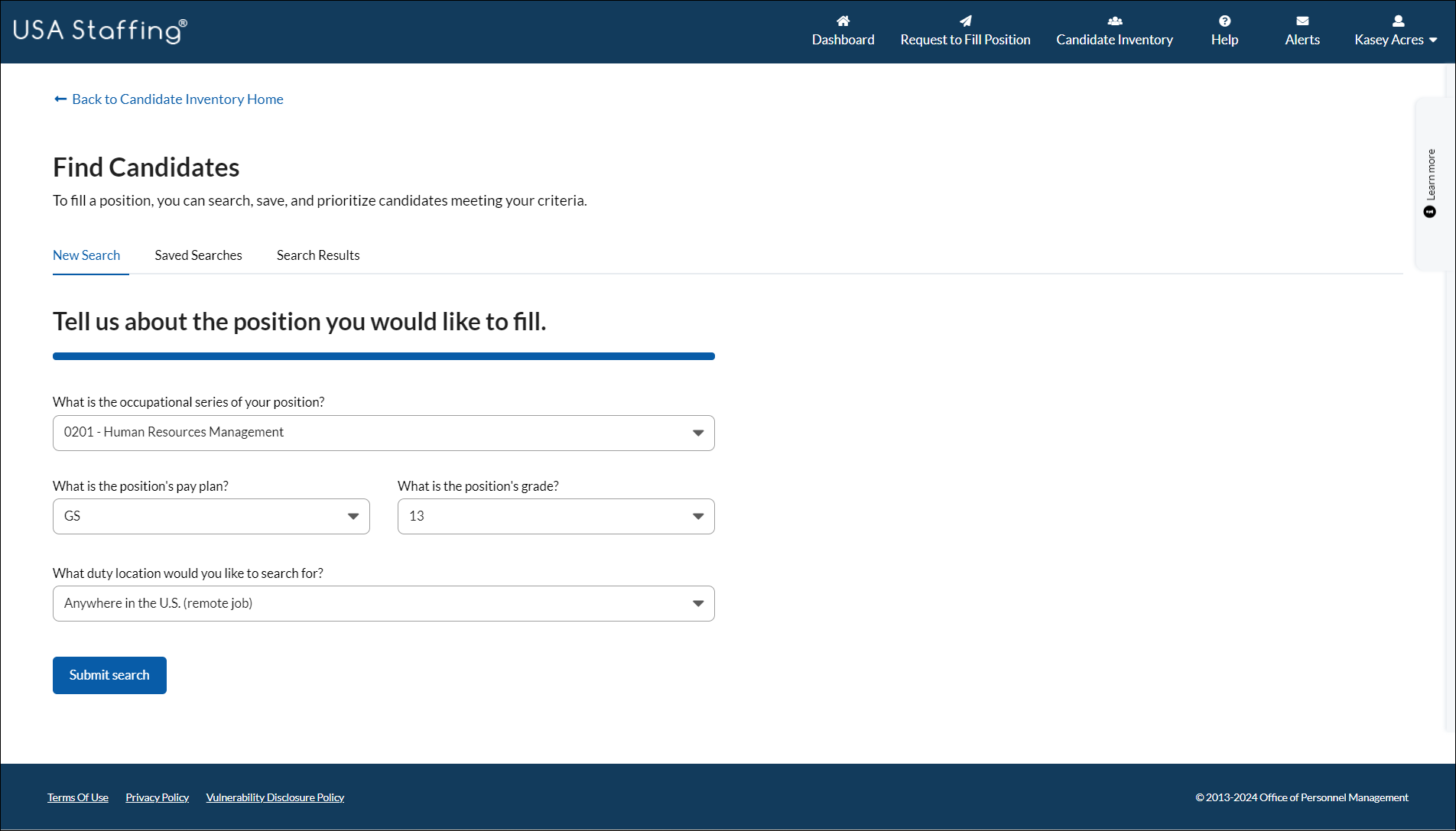The height and width of the screenshot is (831, 1456).
Task: Open the Learn more side panel
Action: (1431, 174)
